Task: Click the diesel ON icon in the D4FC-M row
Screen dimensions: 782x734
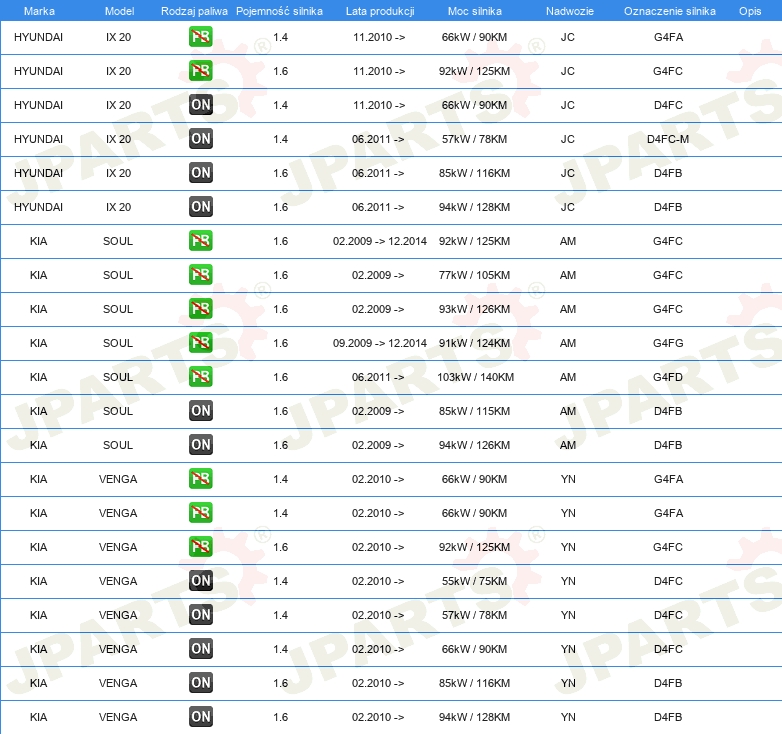Action: point(200,139)
